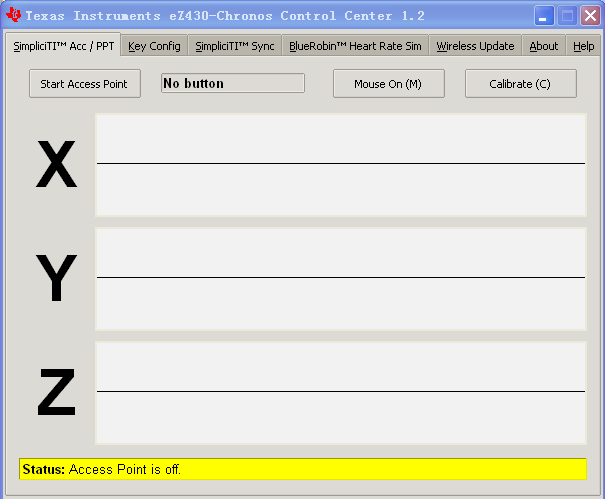Click the Z axis acceleration graph
Image resolution: width=605 pixels, height=499 pixels.
coord(341,393)
